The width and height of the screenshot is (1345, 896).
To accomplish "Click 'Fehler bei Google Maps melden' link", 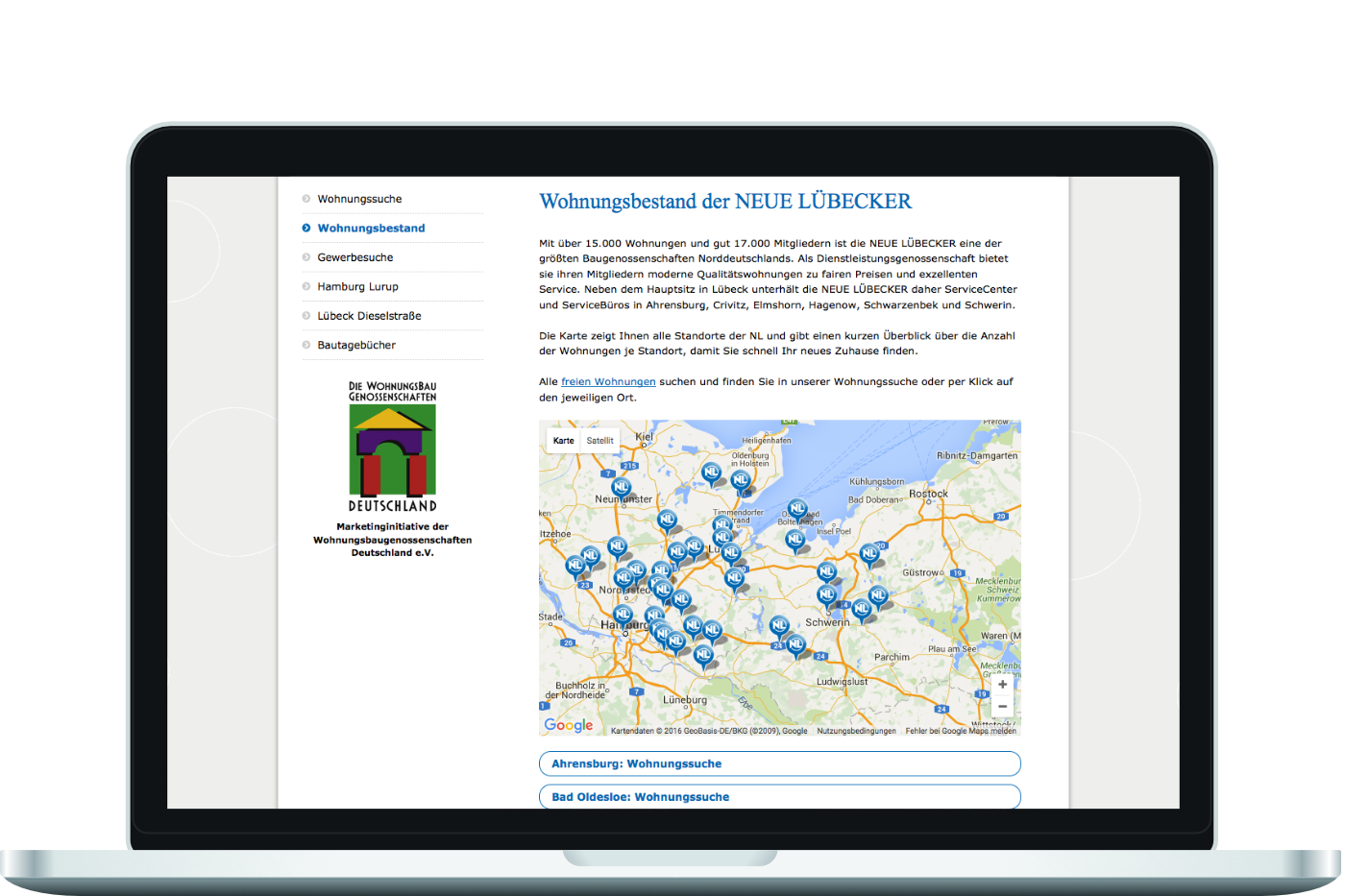I will click(x=961, y=731).
